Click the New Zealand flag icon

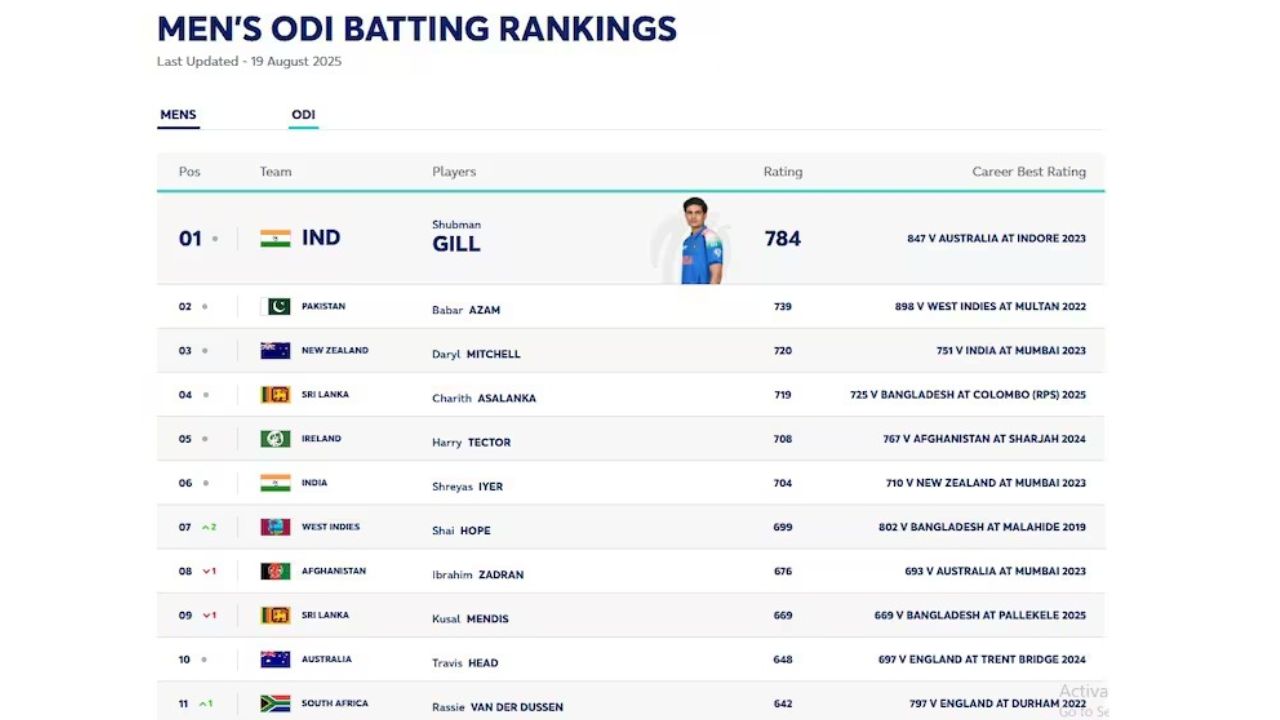tap(275, 350)
